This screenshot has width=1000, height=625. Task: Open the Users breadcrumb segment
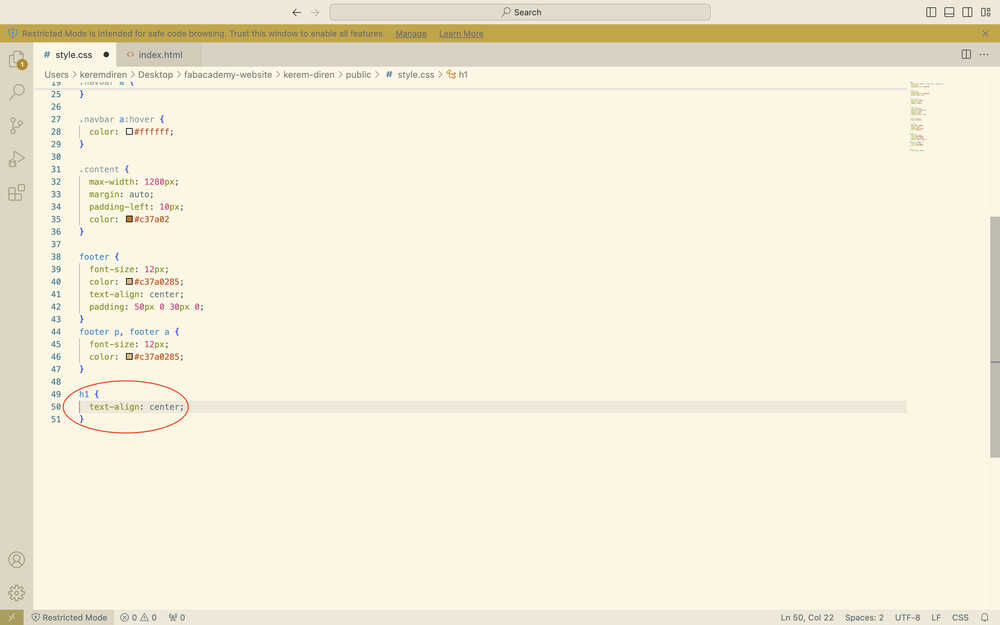[56, 75]
